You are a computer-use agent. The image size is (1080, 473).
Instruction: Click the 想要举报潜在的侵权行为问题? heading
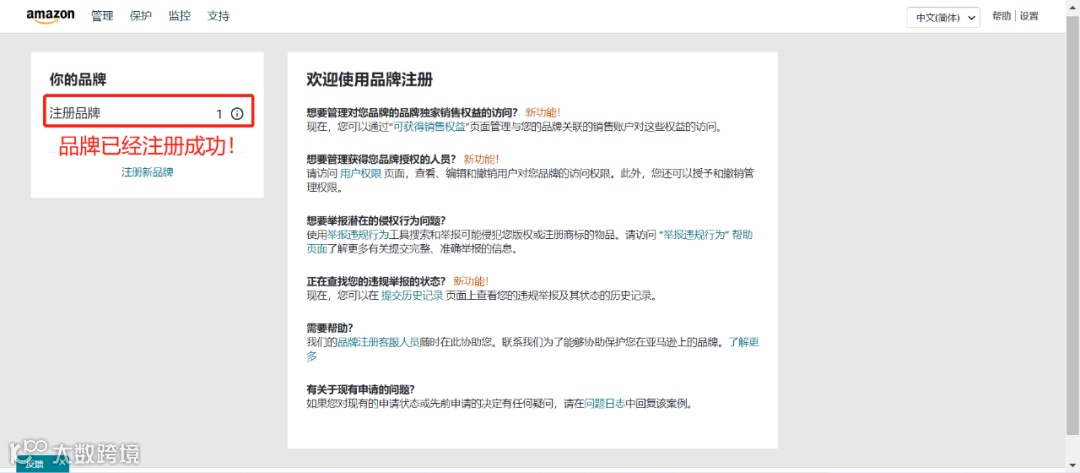[376, 220]
